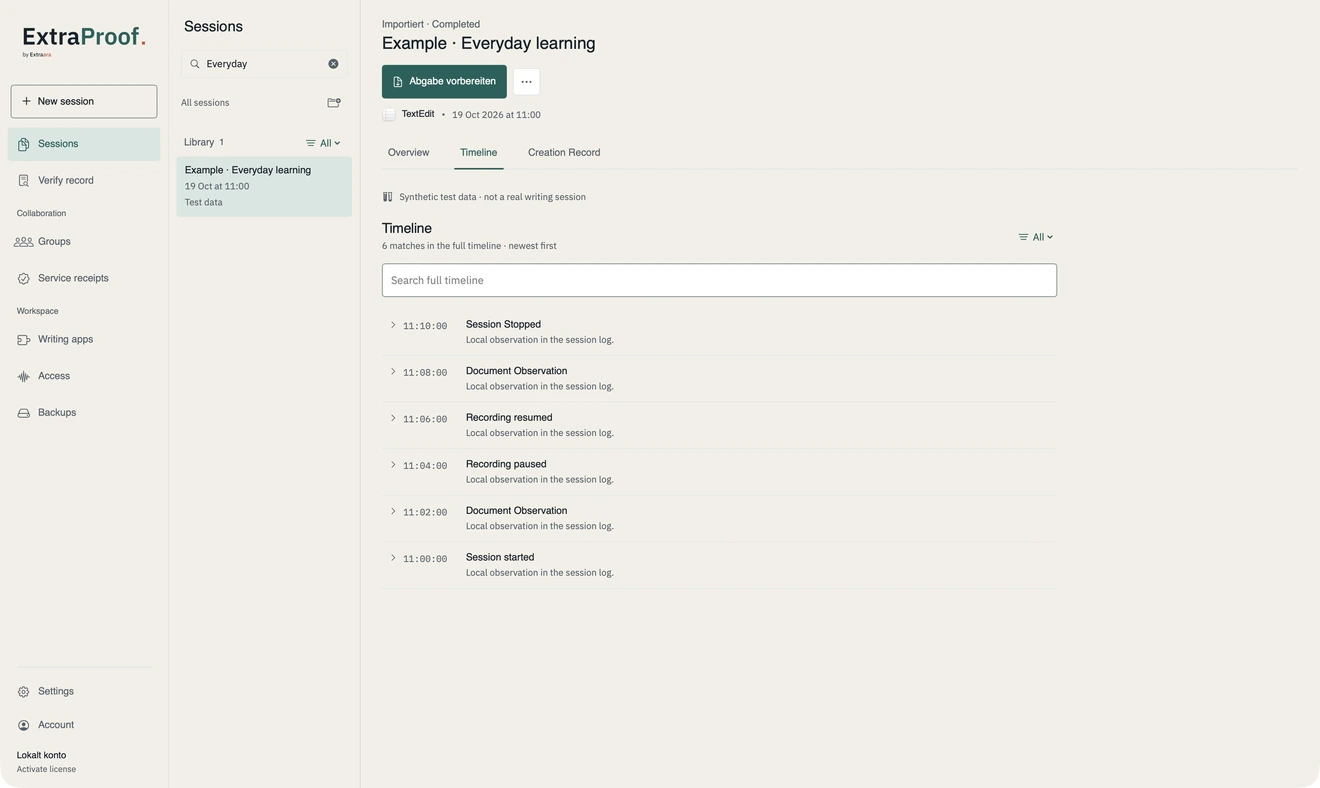Image resolution: width=1320 pixels, height=788 pixels.
Task: Expand the 11:04:00 Recording paused entry
Action: (393, 465)
